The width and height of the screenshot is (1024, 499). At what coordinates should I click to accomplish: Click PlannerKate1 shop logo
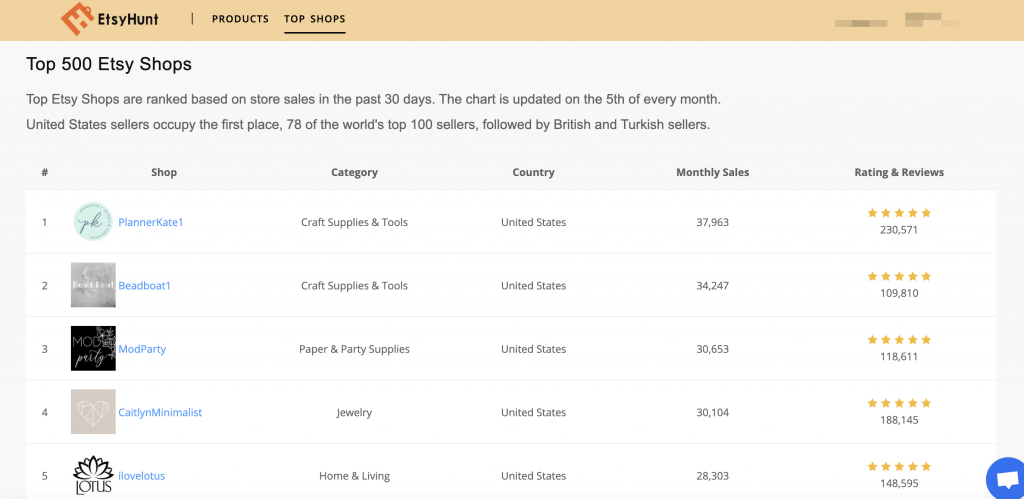93,222
